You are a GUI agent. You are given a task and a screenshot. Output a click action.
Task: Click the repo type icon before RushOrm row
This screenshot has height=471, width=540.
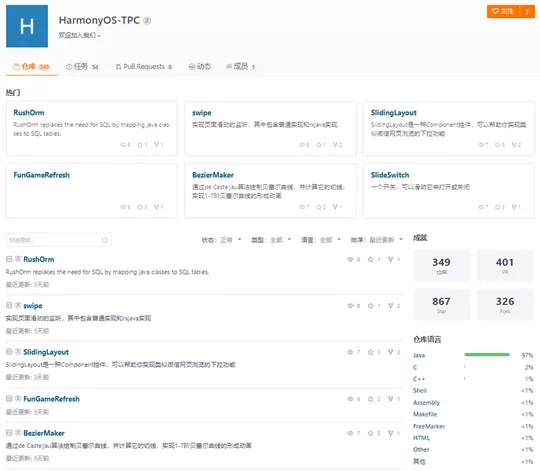(x=9, y=259)
